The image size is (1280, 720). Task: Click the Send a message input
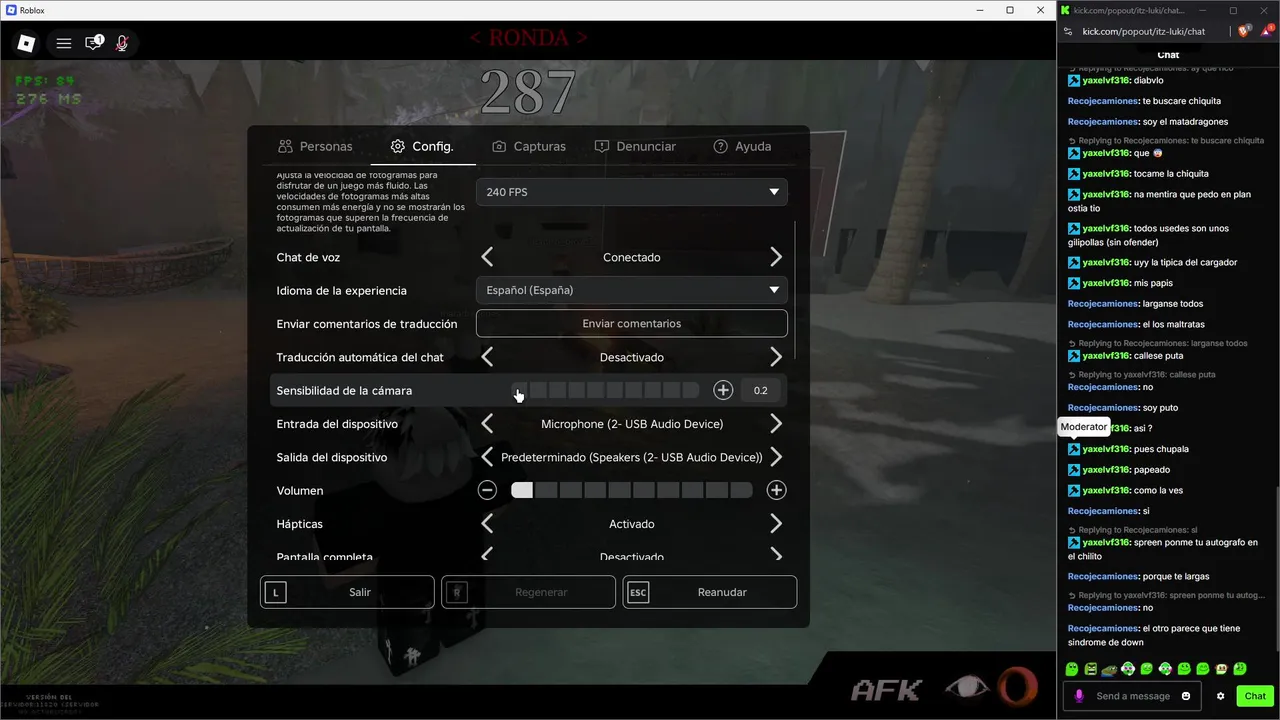pyautogui.click(x=1133, y=696)
